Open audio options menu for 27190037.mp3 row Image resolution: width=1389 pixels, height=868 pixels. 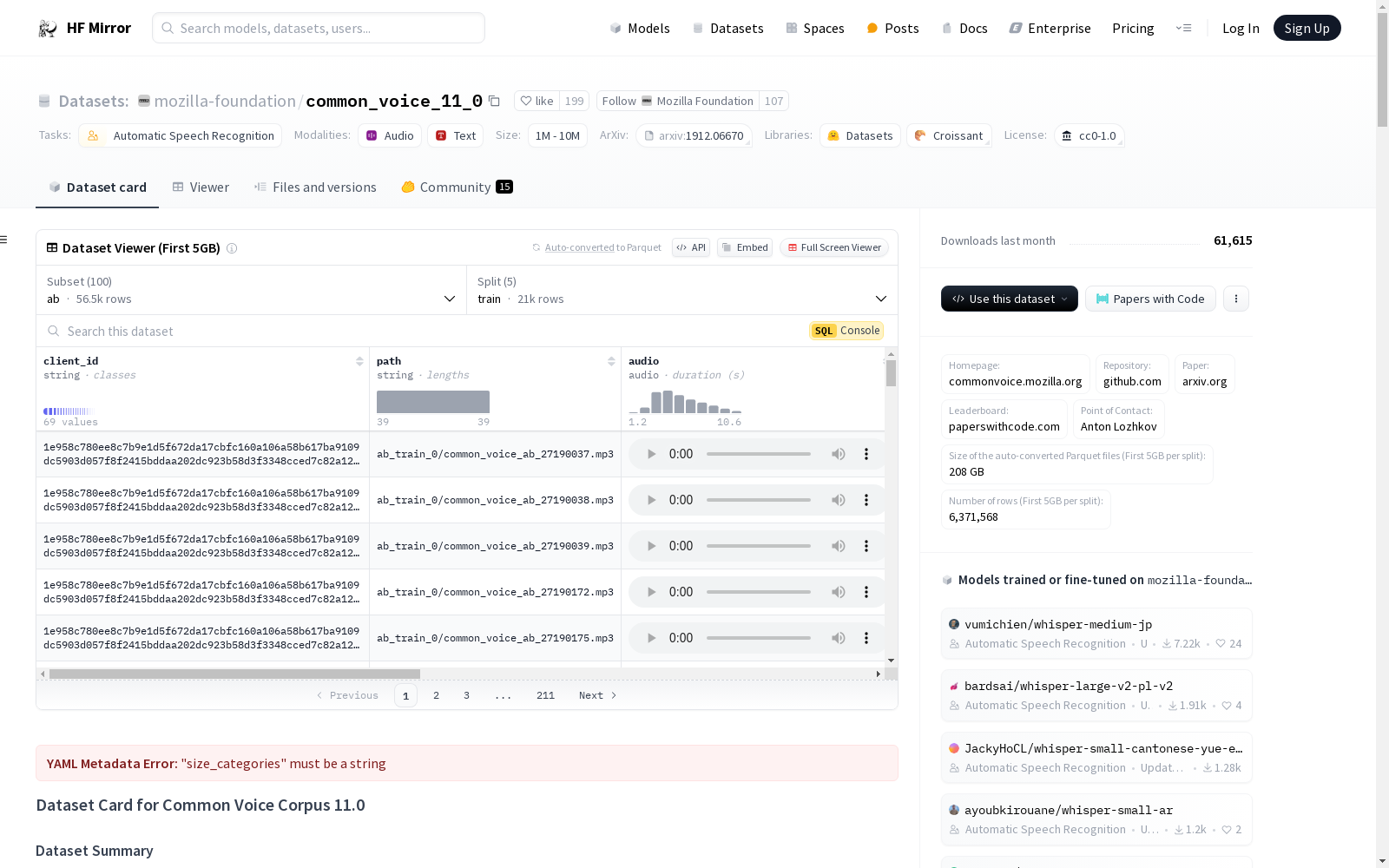(x=866, y=454)
